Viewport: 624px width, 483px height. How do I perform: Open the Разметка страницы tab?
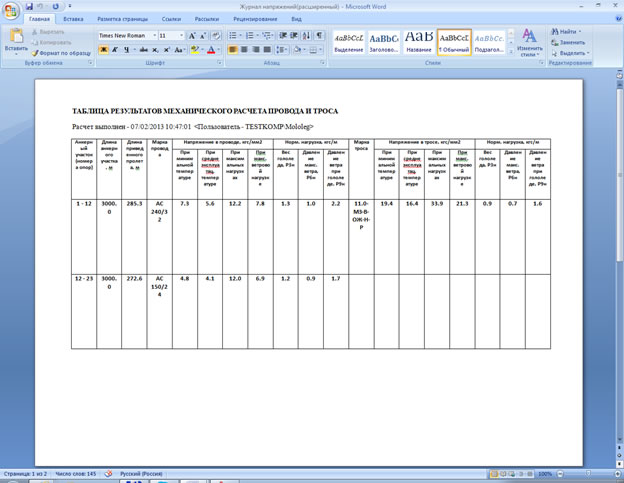point(123,19)
